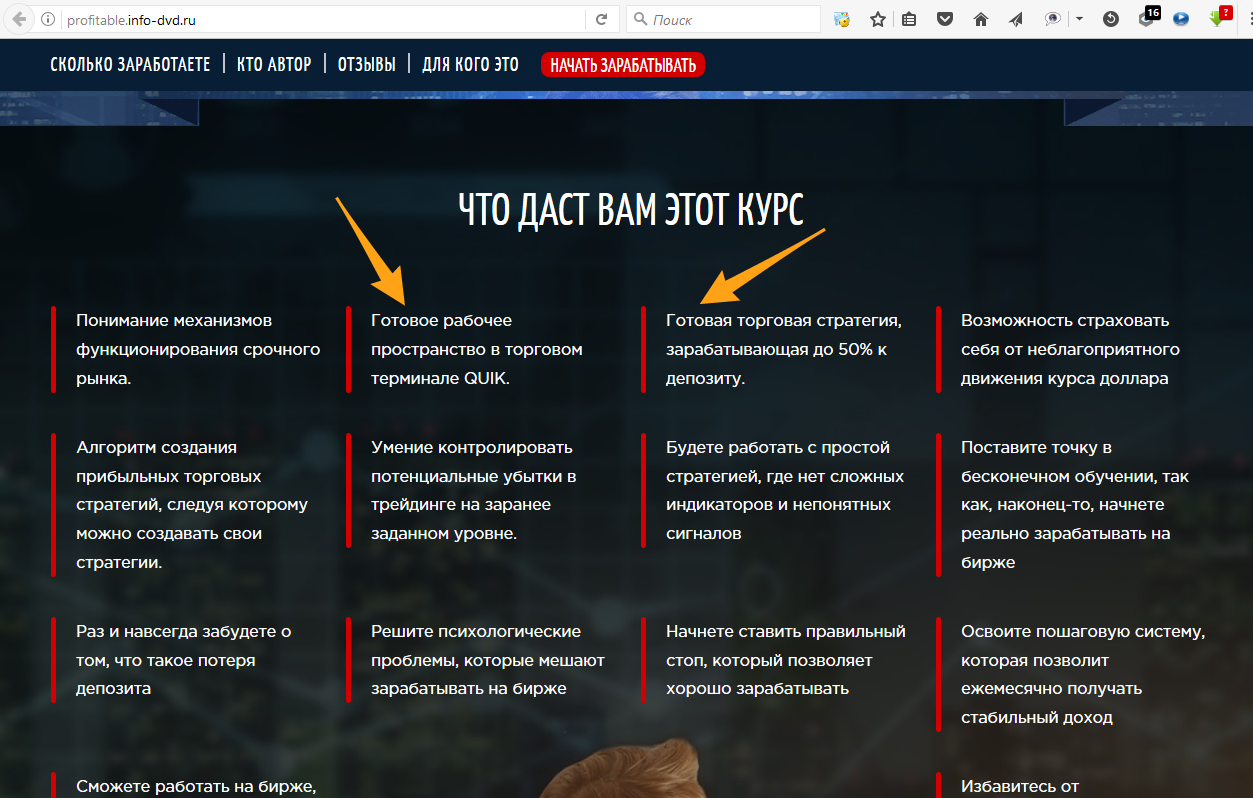This screenshot has width=1253, height=798.
Task: Open the extension icon next to the search box
Action: 842,19
